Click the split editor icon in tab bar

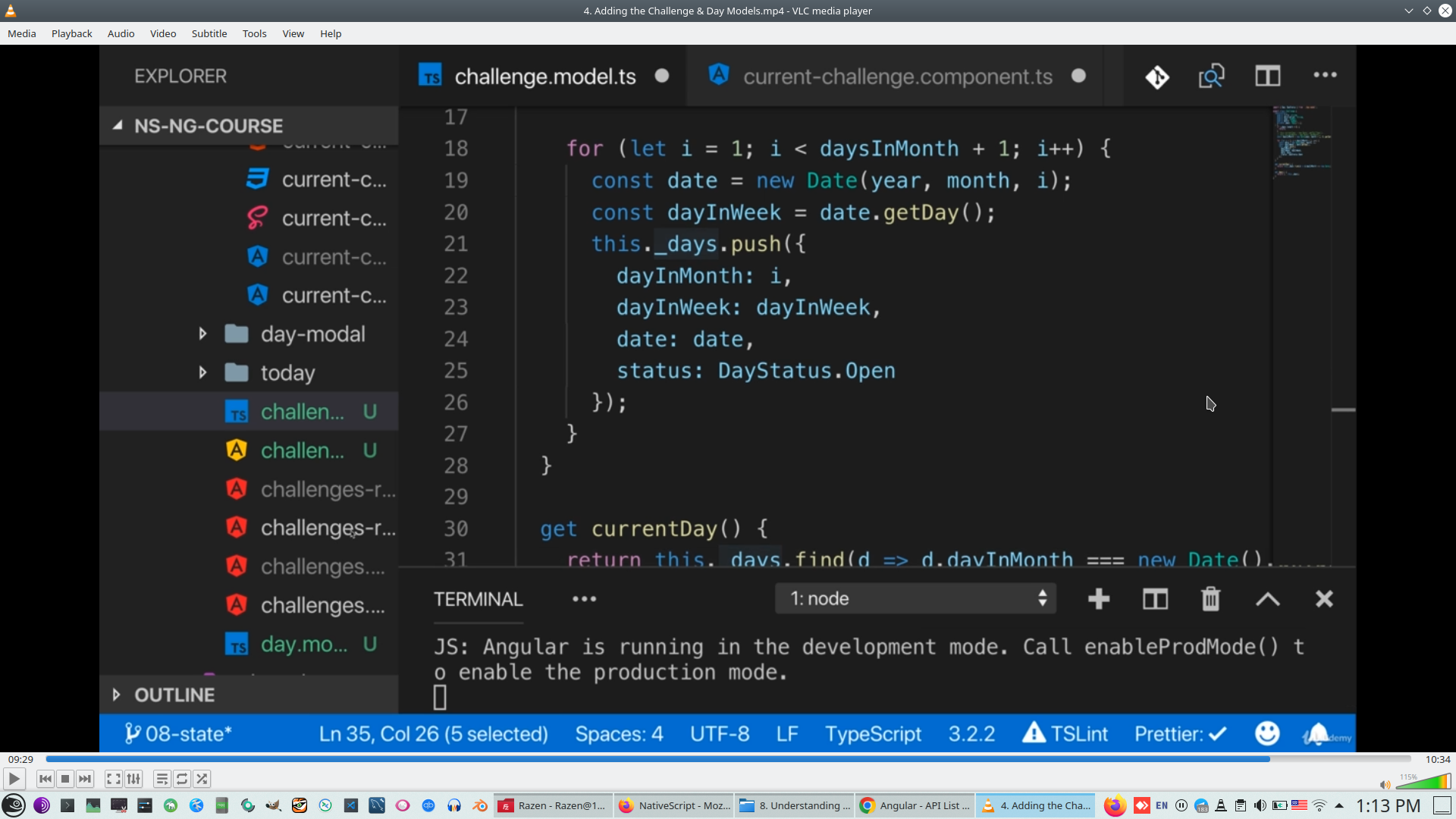1267,77
